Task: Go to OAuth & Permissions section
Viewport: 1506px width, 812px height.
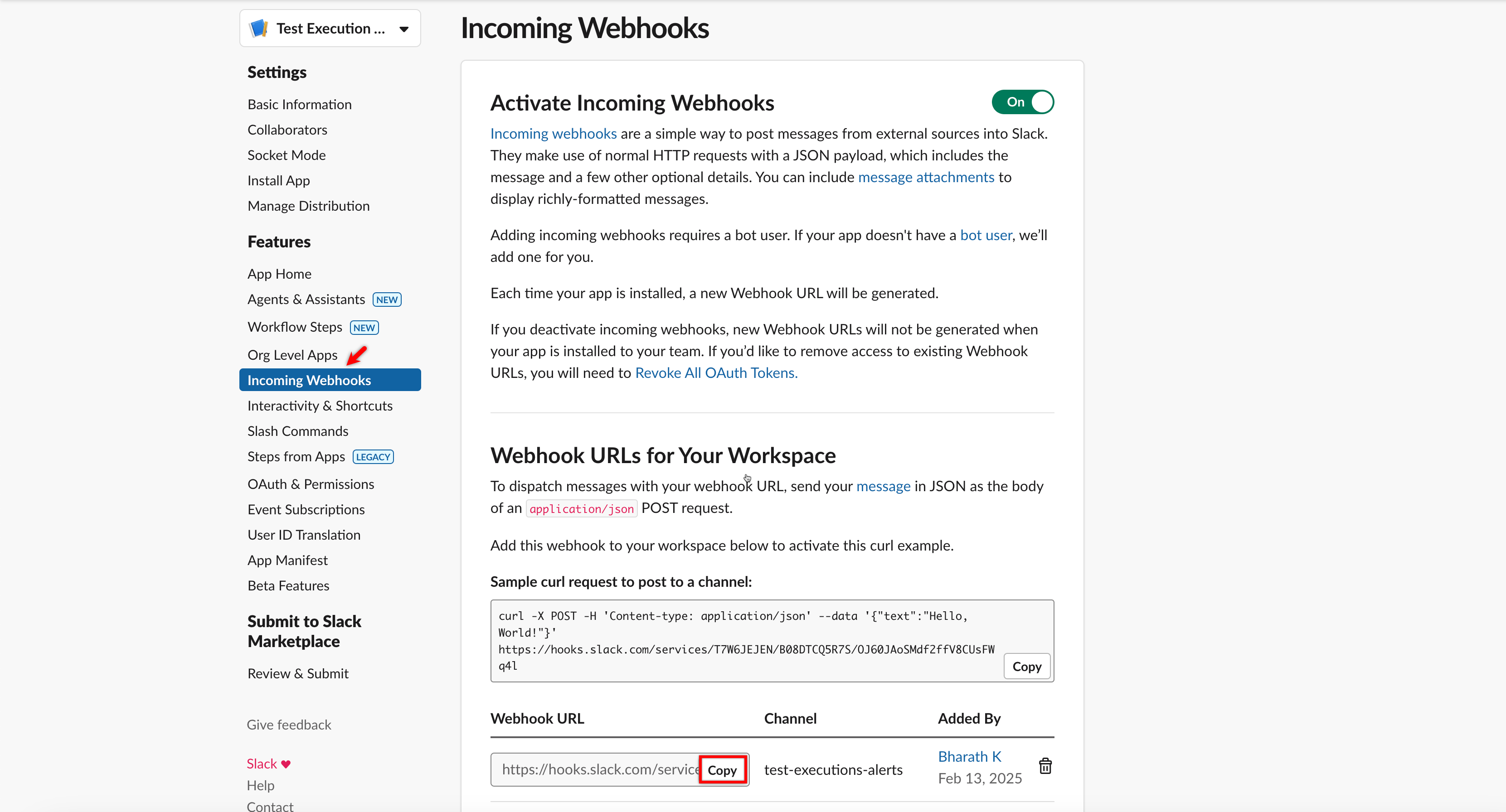Action: pos(311,484)
